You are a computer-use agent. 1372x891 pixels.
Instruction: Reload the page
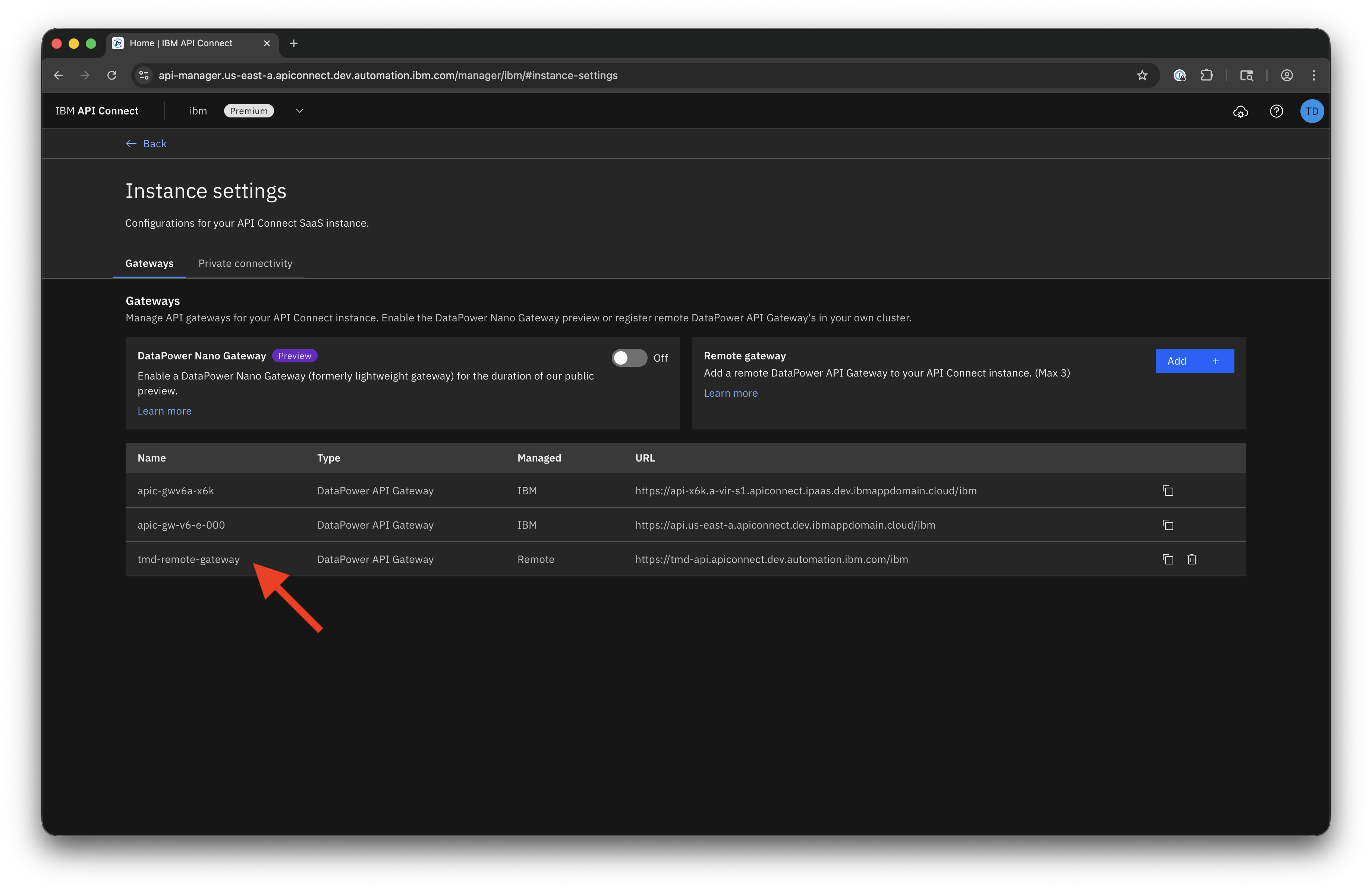tap(112, 76)
